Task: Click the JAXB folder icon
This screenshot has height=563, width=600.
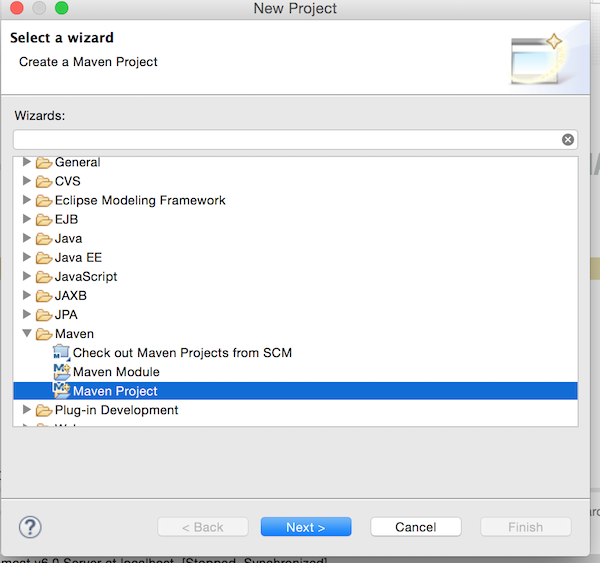Action: (44, 296)
